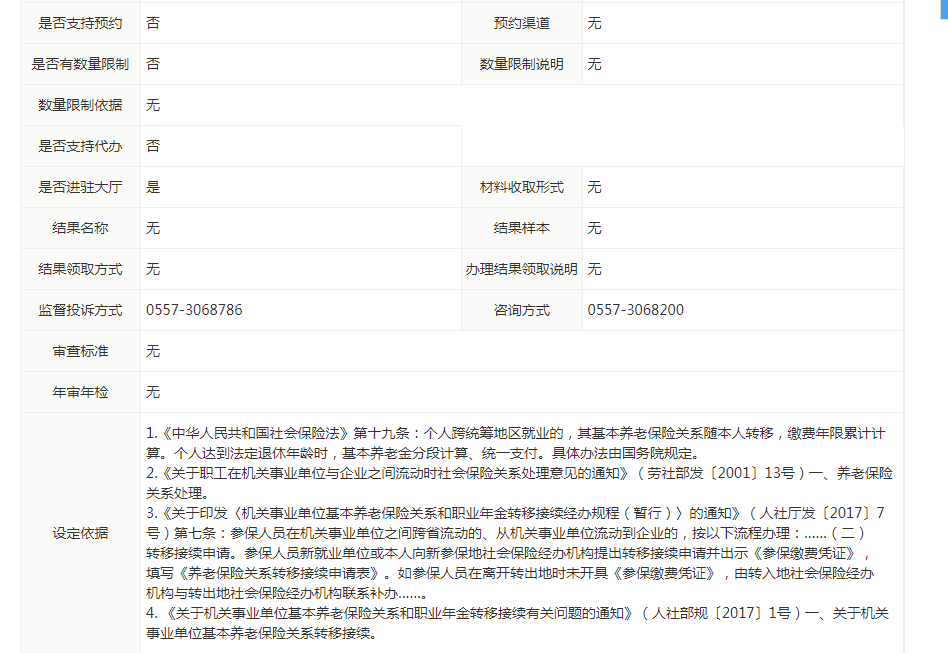
Task: Click the 设定依据 label cell
Action: pyautogui.click(x=80, y=533)
